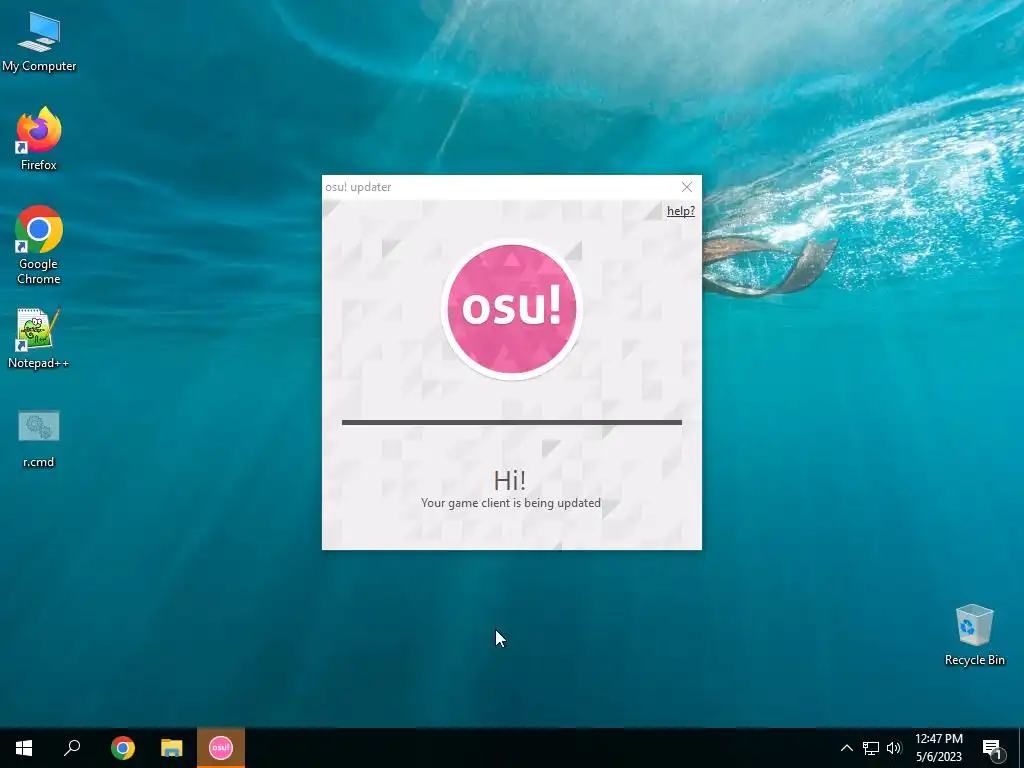Open the Windows Start menu
The image size is (1024, 768).
tap(24, 748)
